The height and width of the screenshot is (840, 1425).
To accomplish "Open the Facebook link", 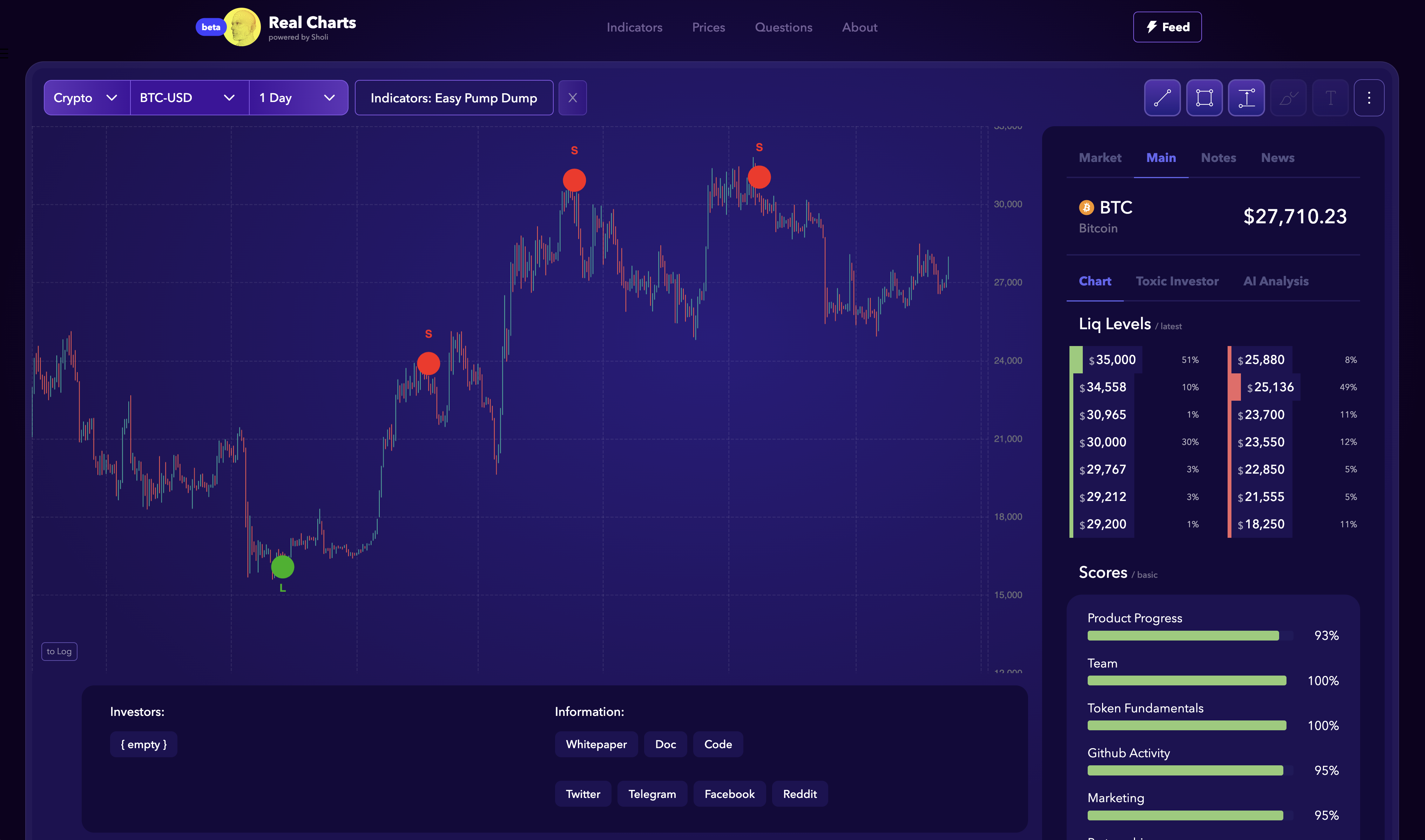I will 729,794.
